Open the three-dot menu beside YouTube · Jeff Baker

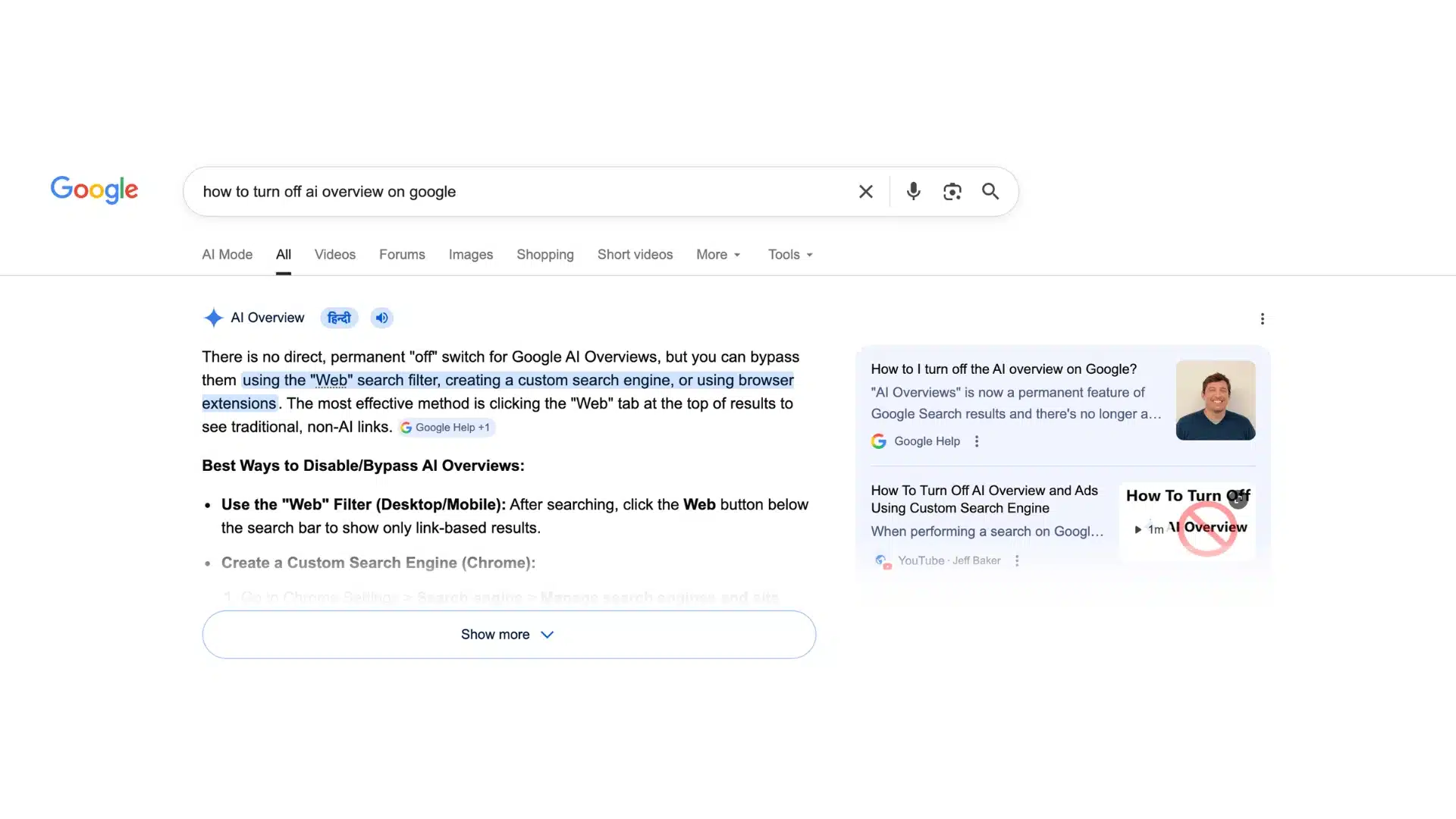(x=1017, y=560)
